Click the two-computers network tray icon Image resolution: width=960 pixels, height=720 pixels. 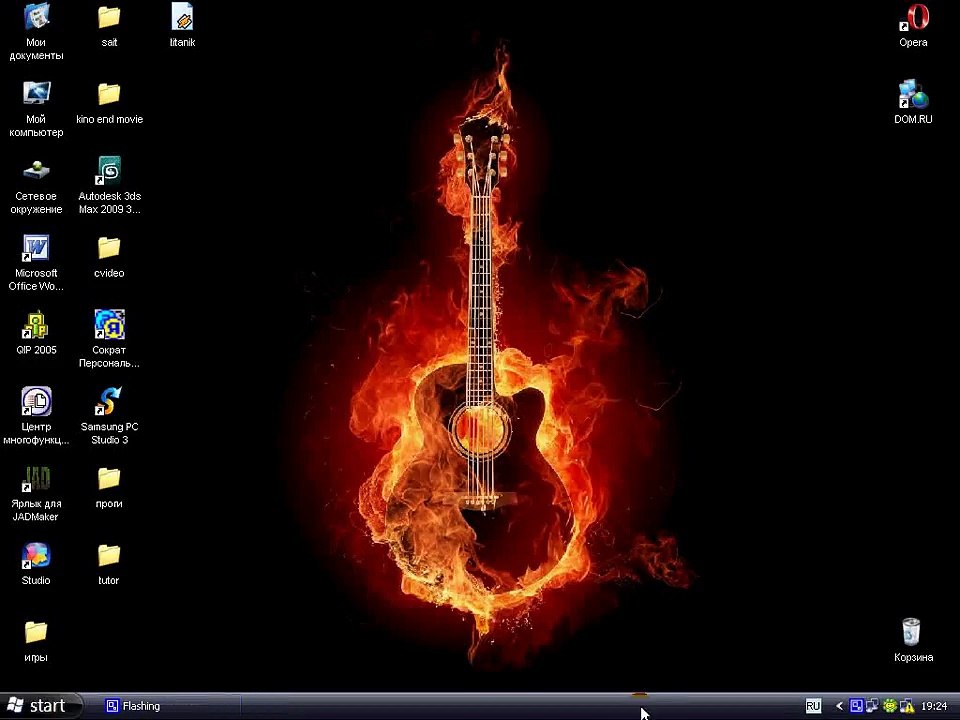click(872, 706)
